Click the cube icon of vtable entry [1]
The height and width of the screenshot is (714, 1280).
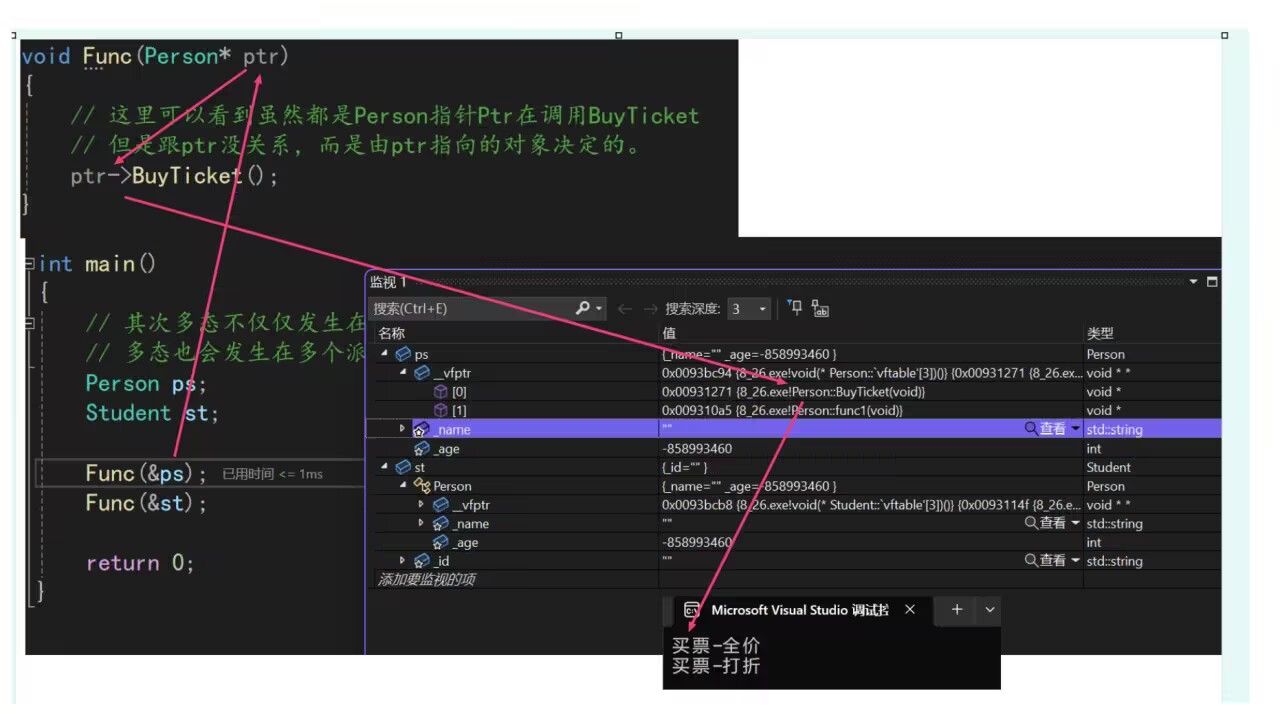(440, 411)
